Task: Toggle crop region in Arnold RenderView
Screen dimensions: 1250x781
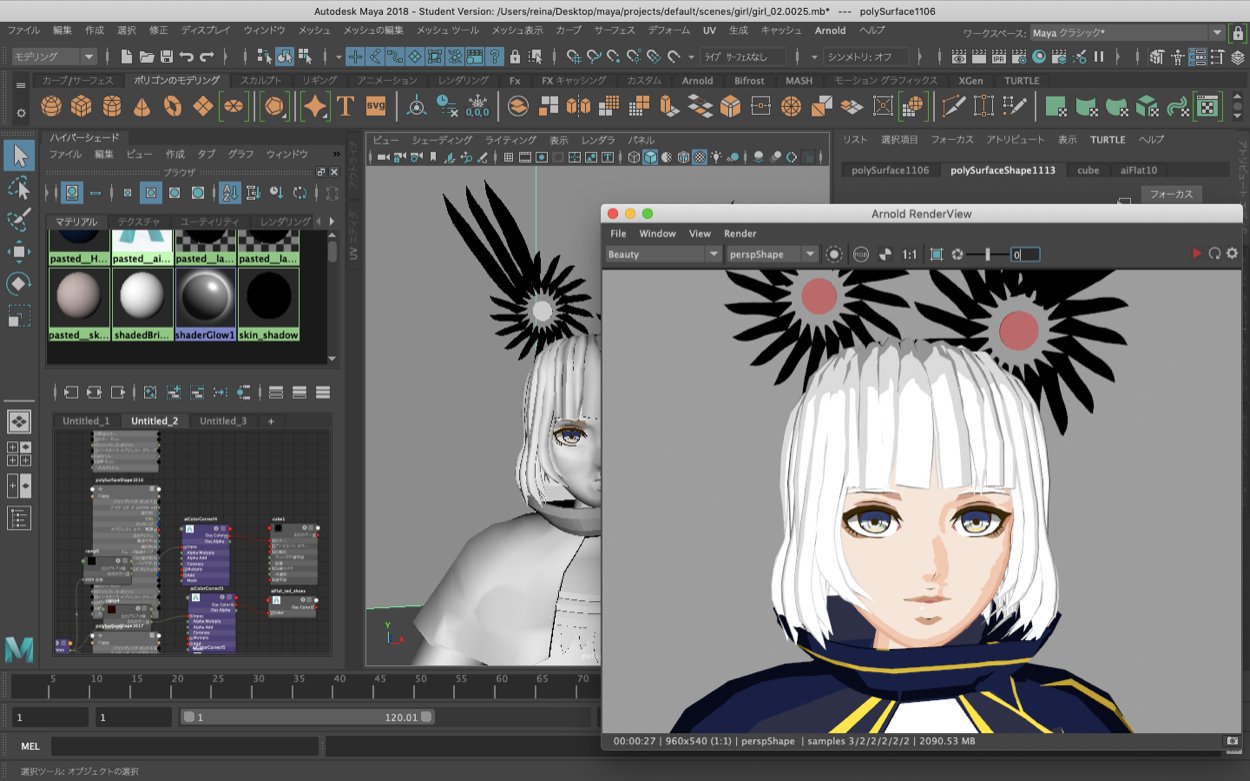Action: [936, 255]
